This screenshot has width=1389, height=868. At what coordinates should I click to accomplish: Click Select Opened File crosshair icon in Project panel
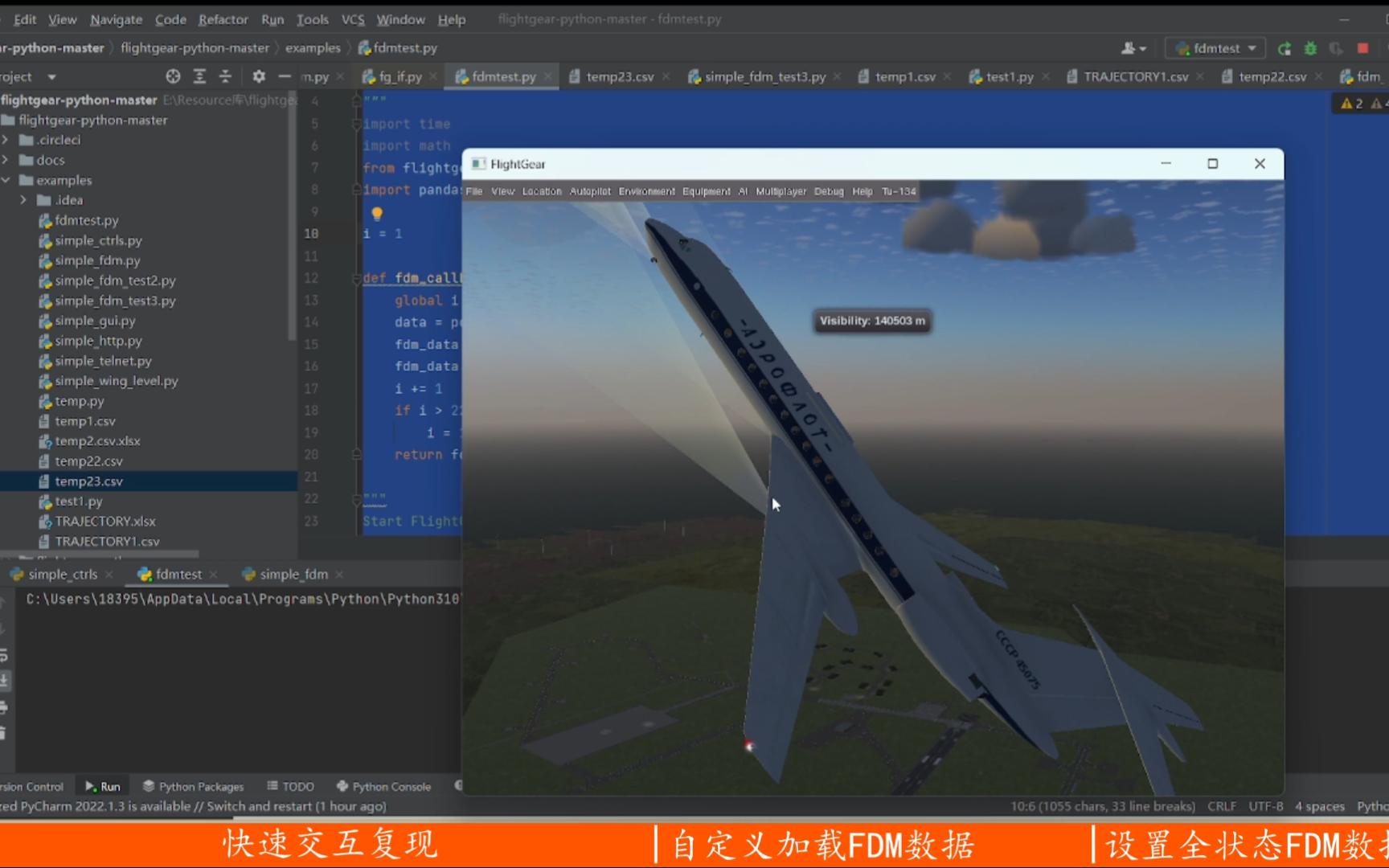[174, 76]
